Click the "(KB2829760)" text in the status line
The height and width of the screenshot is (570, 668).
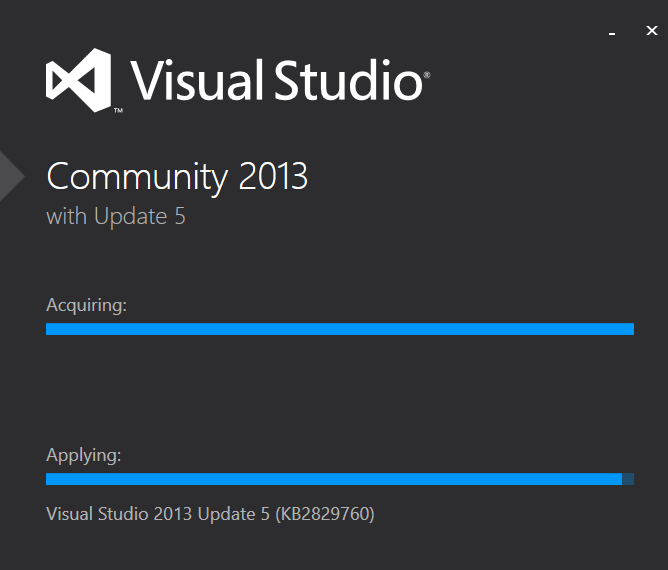[325, 514]
